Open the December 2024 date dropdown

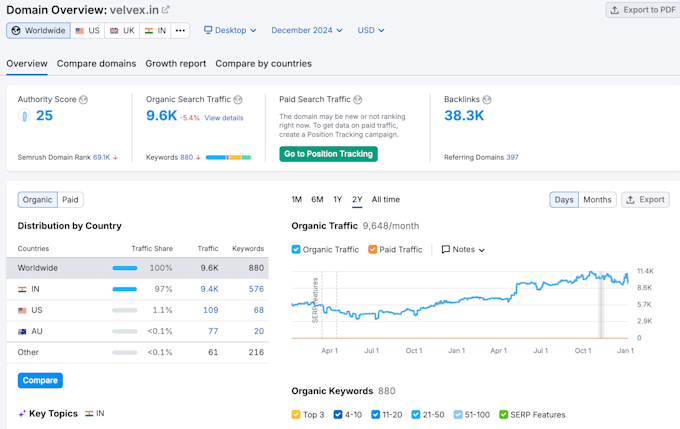(307, 30)
